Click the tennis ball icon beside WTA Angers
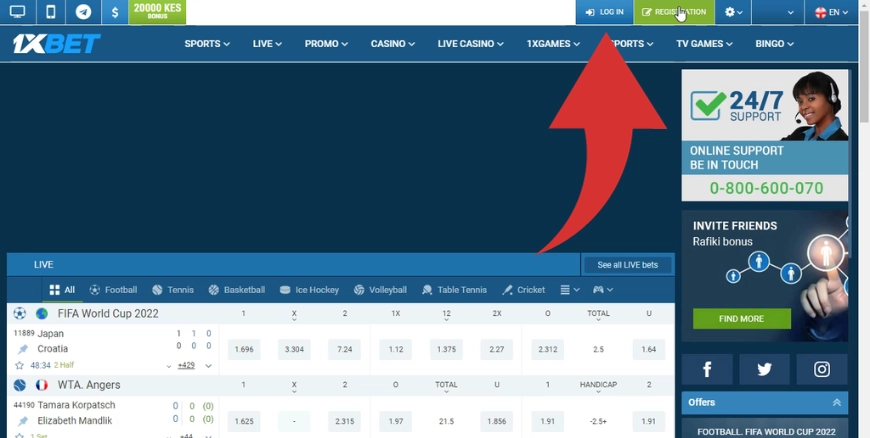870x438 pixels. click(x=19, y=385)
